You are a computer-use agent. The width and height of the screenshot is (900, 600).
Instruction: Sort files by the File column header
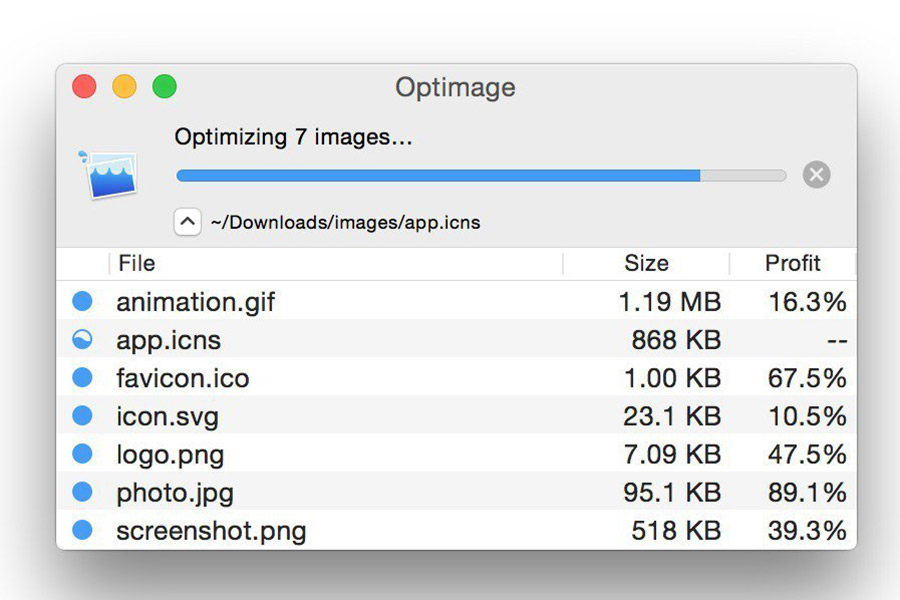pyautogui.click(x=136, y=263)
